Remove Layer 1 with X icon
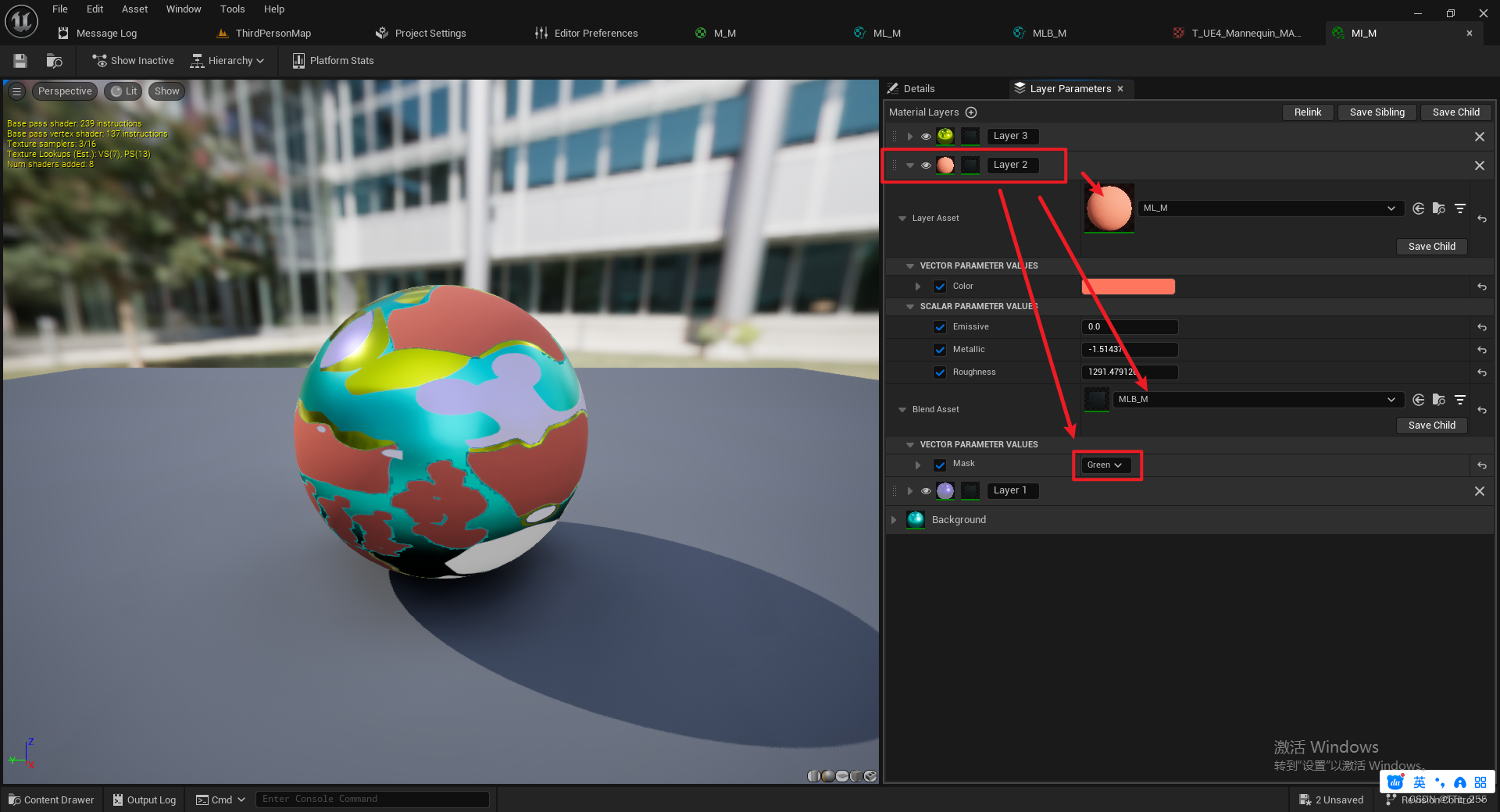Viewport: 1500px width, 812px height. click(1479, 491)
